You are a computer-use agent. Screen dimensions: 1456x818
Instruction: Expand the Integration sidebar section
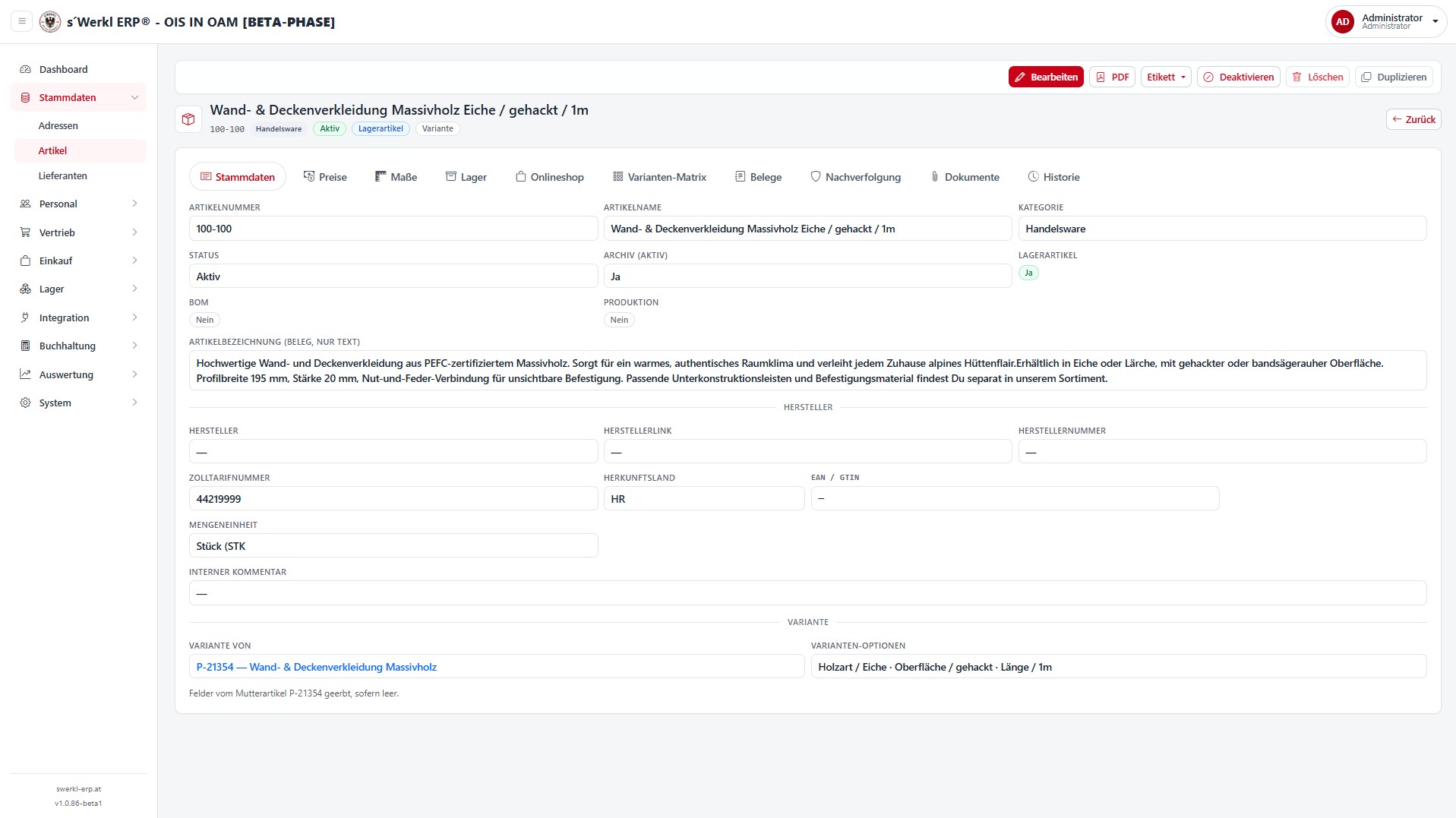[78, 317]
